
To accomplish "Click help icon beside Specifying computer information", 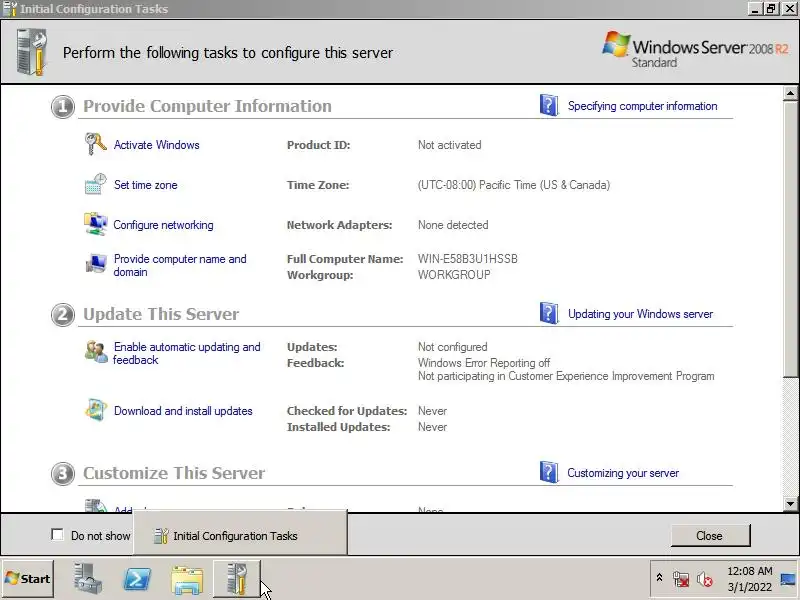I will [x=548, y=105].
